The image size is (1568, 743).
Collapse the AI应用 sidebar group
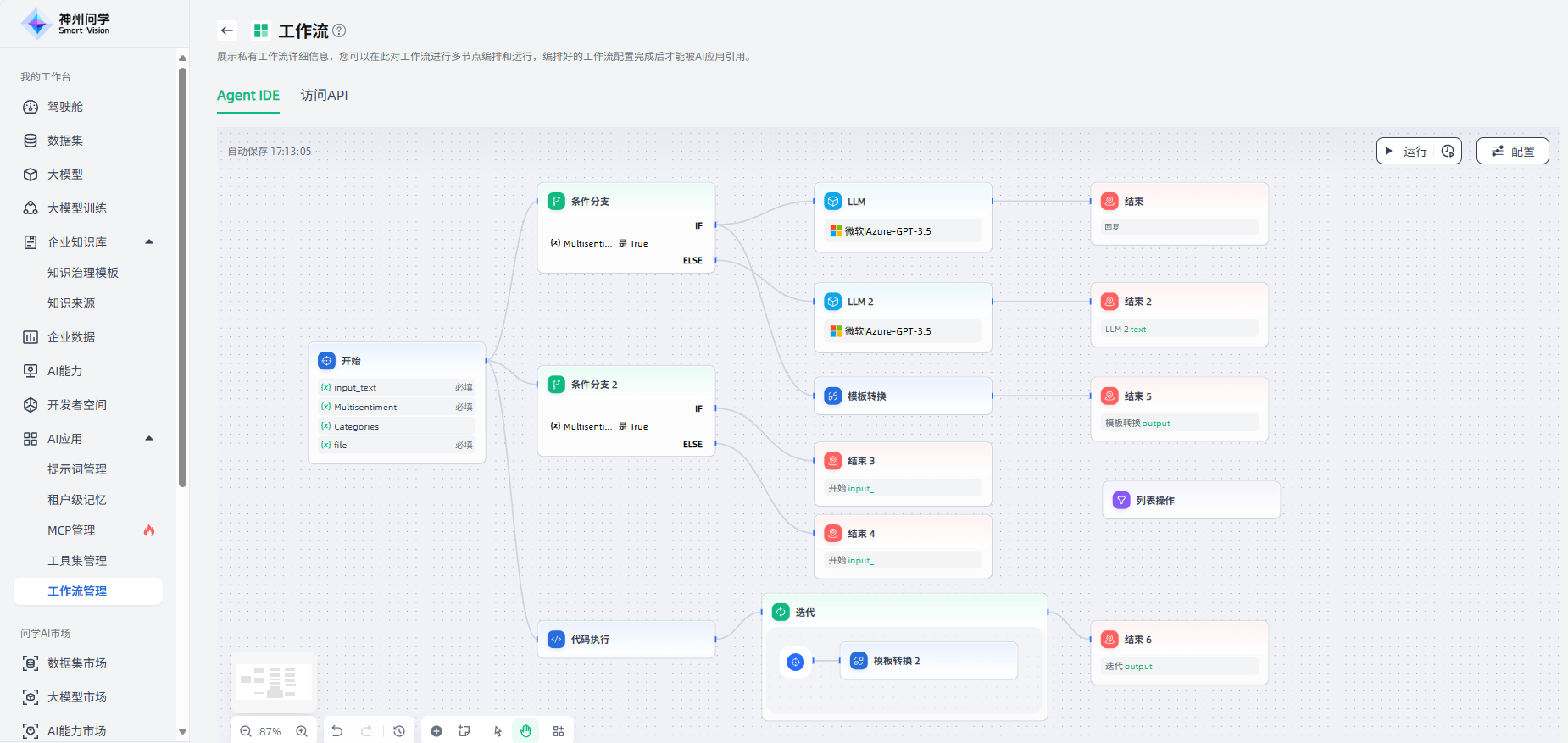pyautogui.click(x=149, y=439)
